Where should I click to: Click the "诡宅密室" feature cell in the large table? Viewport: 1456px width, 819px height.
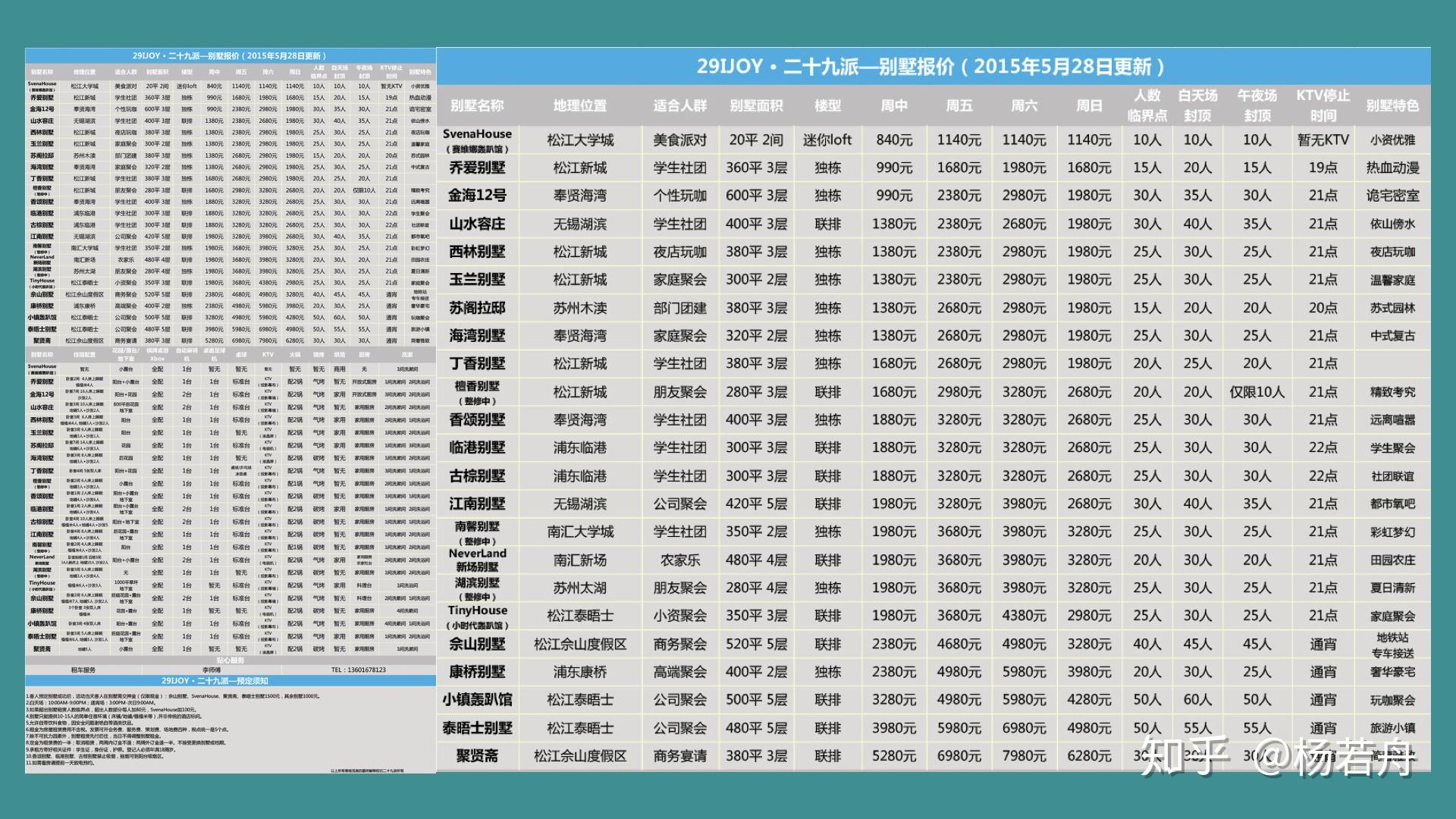[x=1392, y=196]
